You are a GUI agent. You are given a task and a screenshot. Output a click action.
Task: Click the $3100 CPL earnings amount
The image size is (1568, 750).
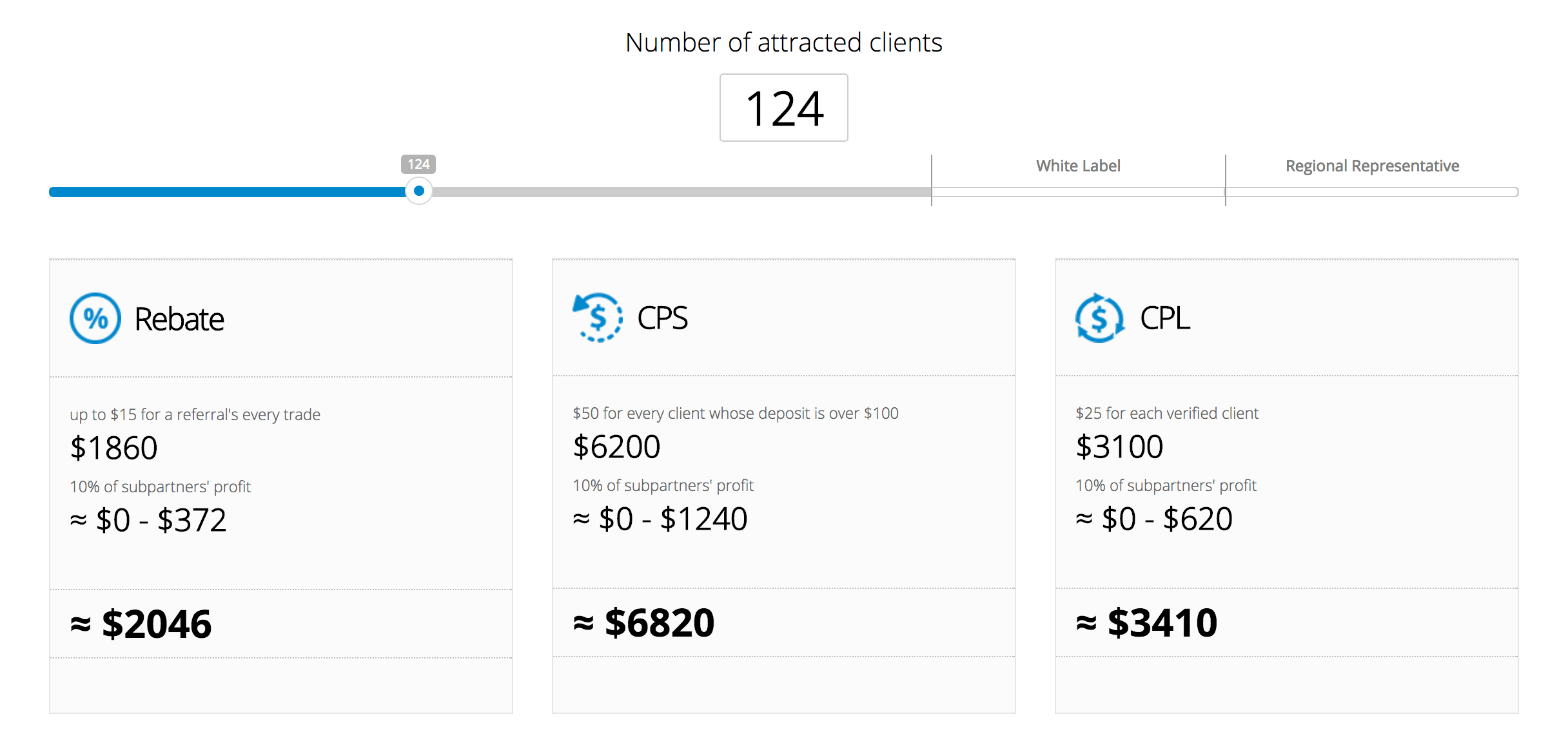coord(1120,447)
